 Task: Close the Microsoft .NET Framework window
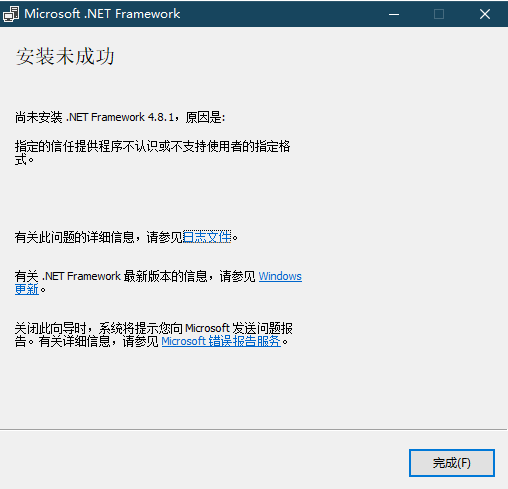click(485, 14)
